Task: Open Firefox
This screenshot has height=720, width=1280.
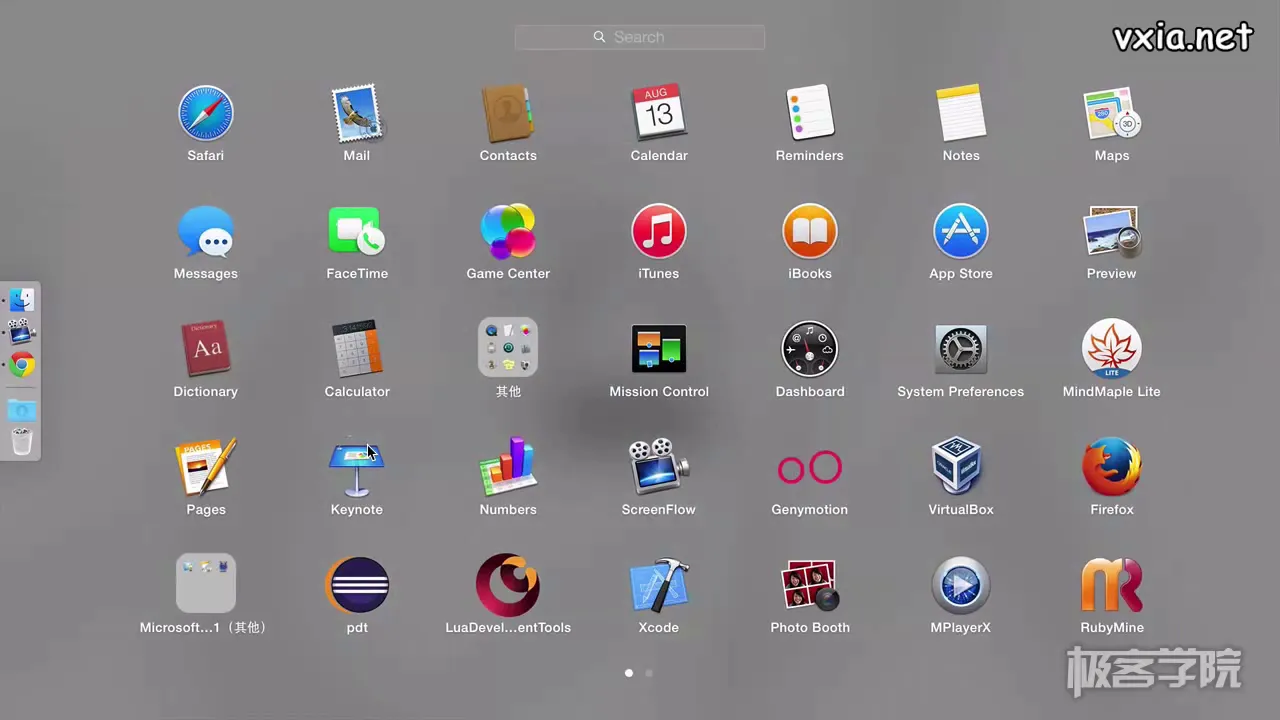Action: 1112,467
